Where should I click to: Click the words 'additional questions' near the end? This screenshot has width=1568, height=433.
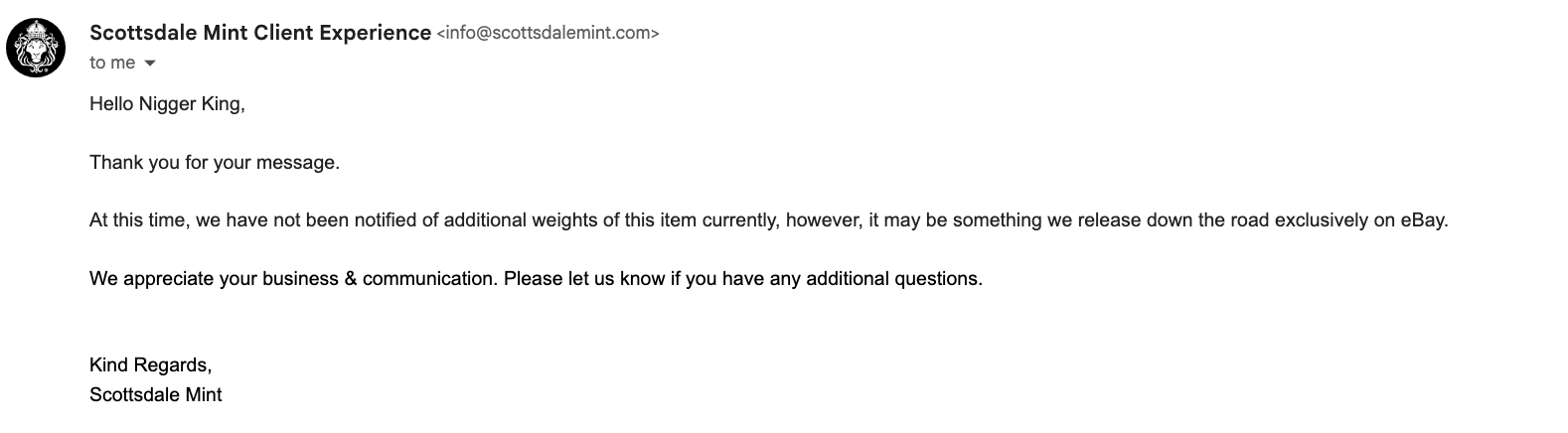892,279
